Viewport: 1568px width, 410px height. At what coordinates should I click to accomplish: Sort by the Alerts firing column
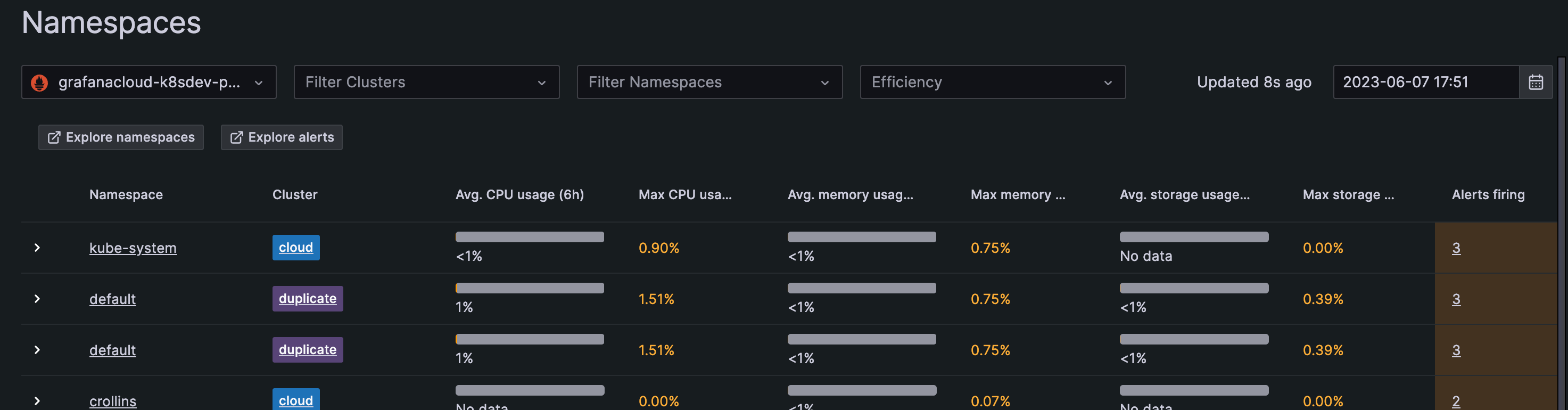1488,195
